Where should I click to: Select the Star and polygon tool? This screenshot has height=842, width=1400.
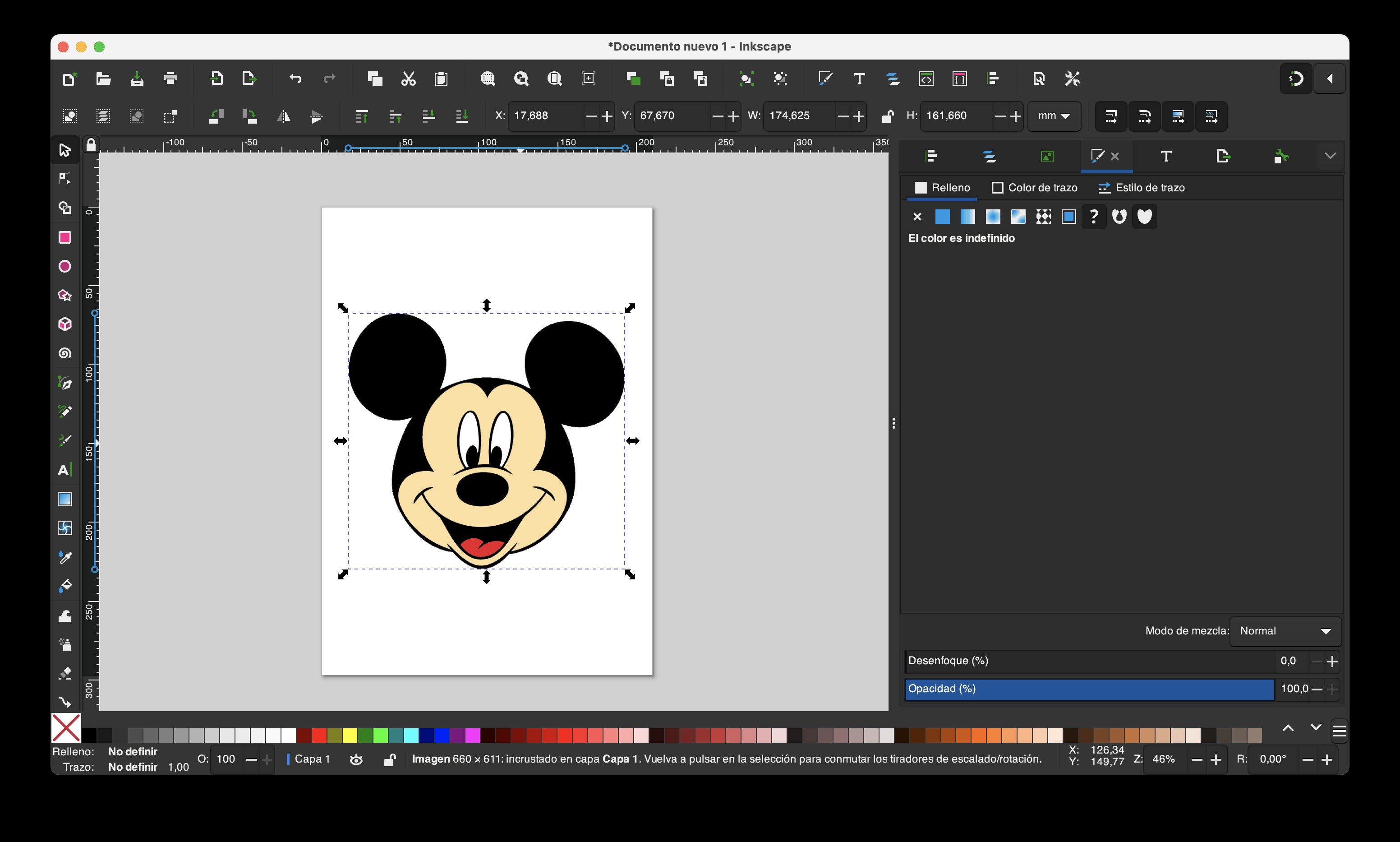click(x=64, y=295)
